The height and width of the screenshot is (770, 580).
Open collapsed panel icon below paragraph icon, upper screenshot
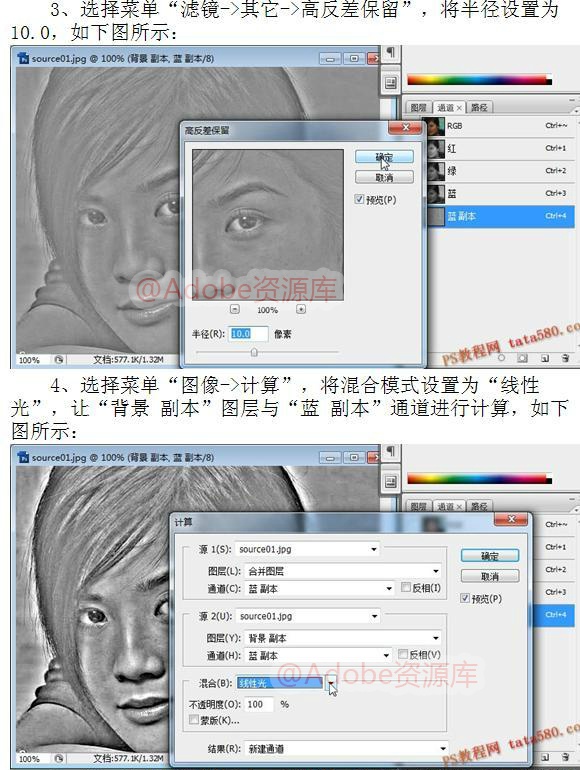391,83
